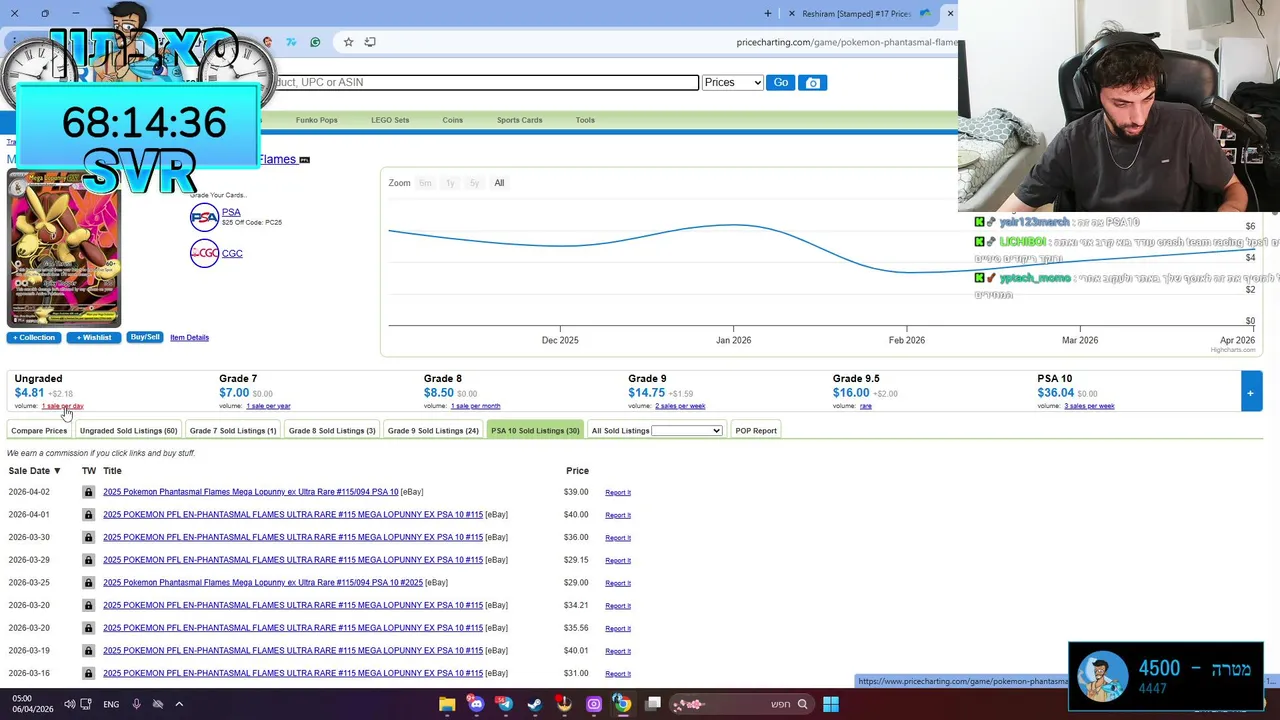Select PSA 10 Sold Listings (30) tab
Viewport: 1280px width, 720px height.
pyautogui.click(x=535, y=431)
